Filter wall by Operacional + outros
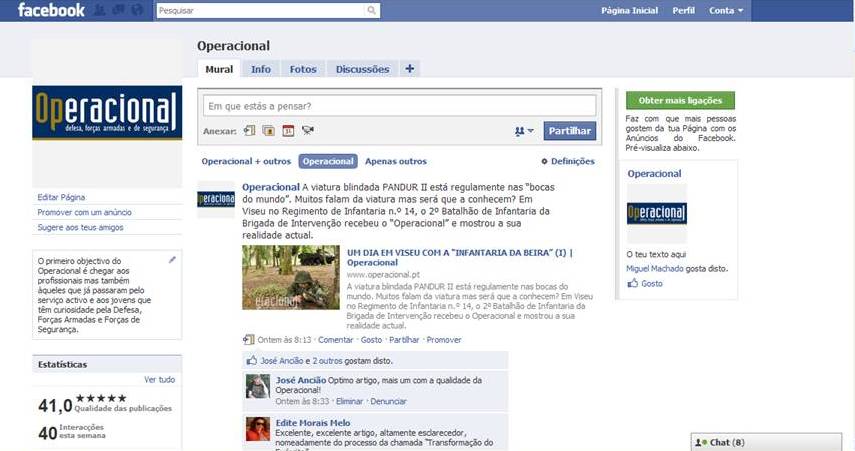The image size is (855, 451). point(246,161)
